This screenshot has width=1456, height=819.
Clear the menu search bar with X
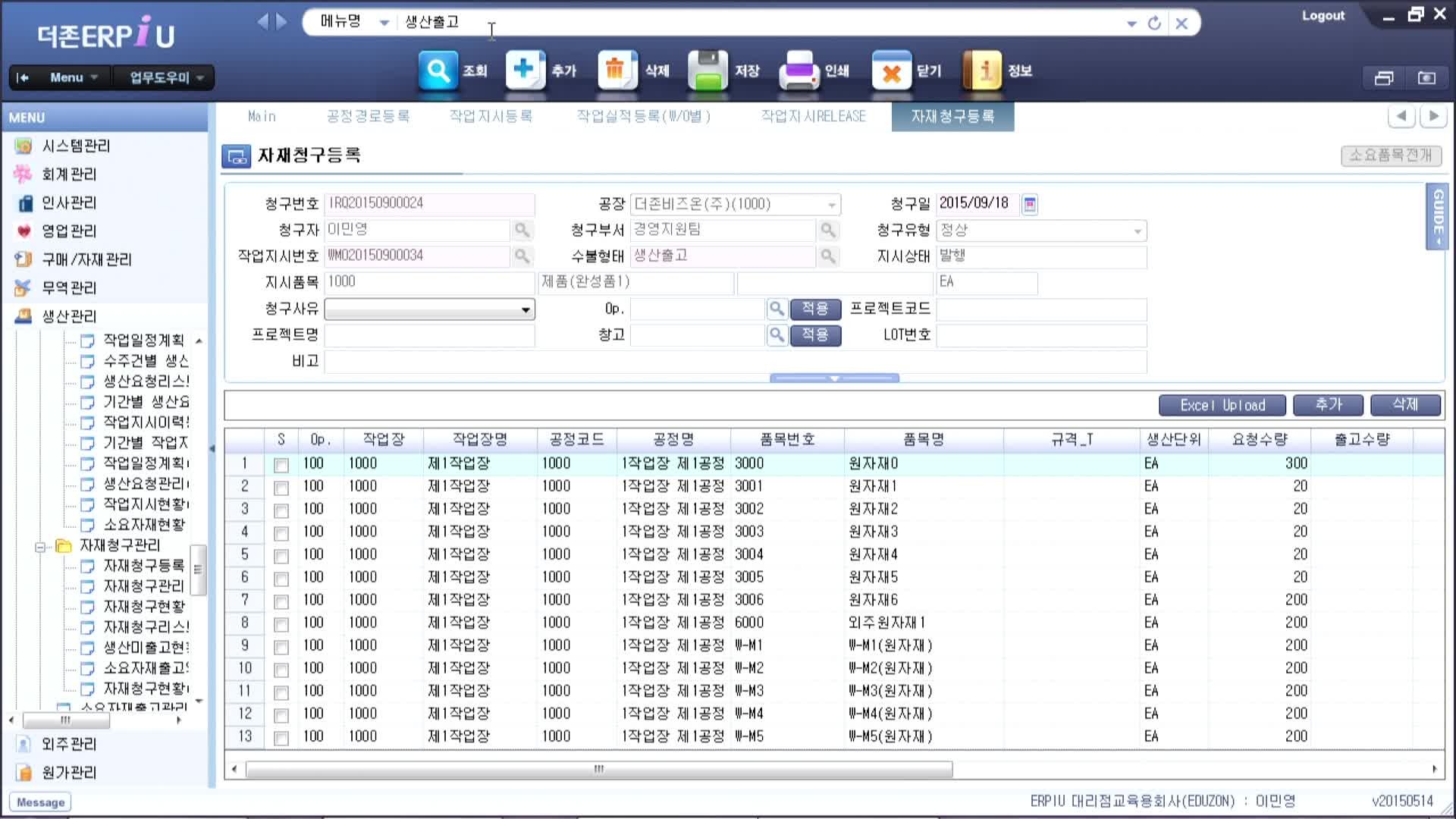tap(1181, 23)
